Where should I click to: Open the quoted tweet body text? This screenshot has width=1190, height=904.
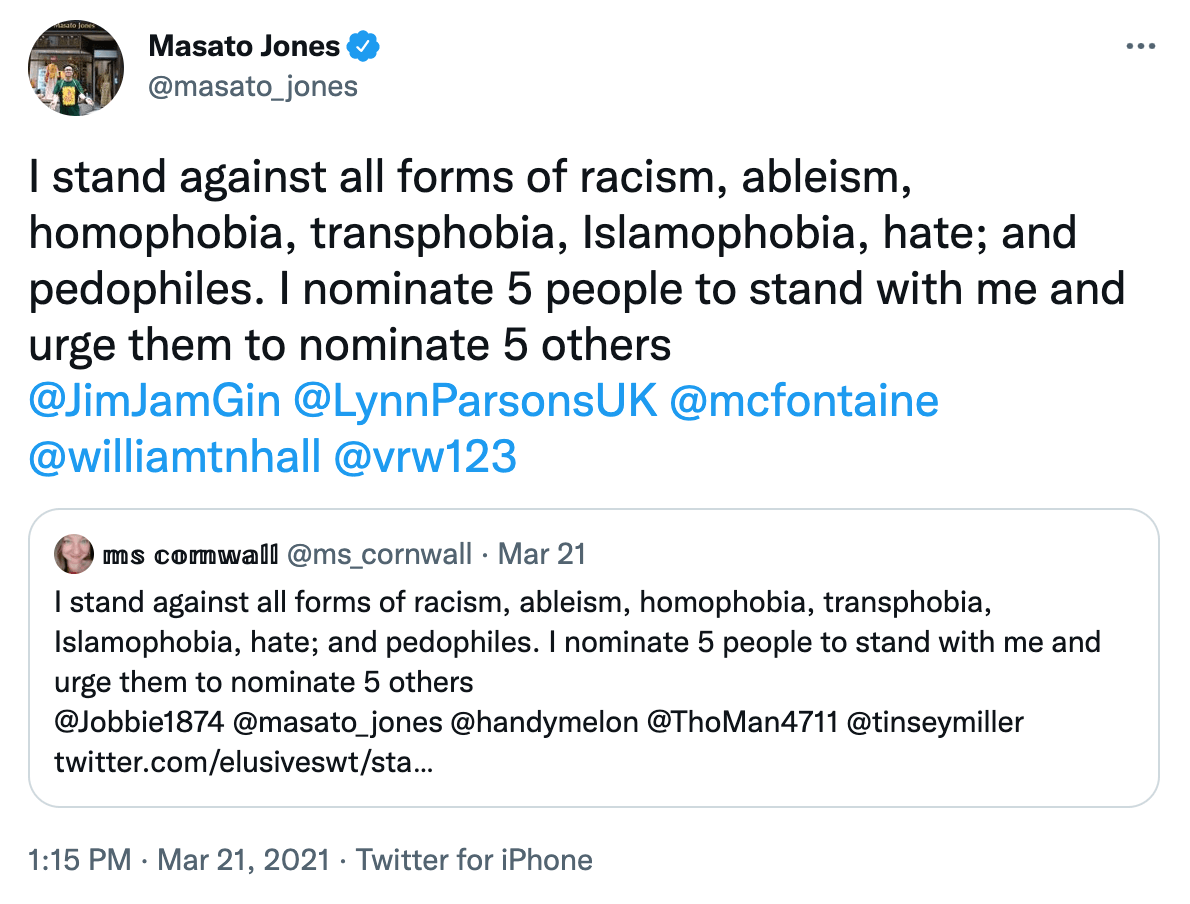[577, 642]
